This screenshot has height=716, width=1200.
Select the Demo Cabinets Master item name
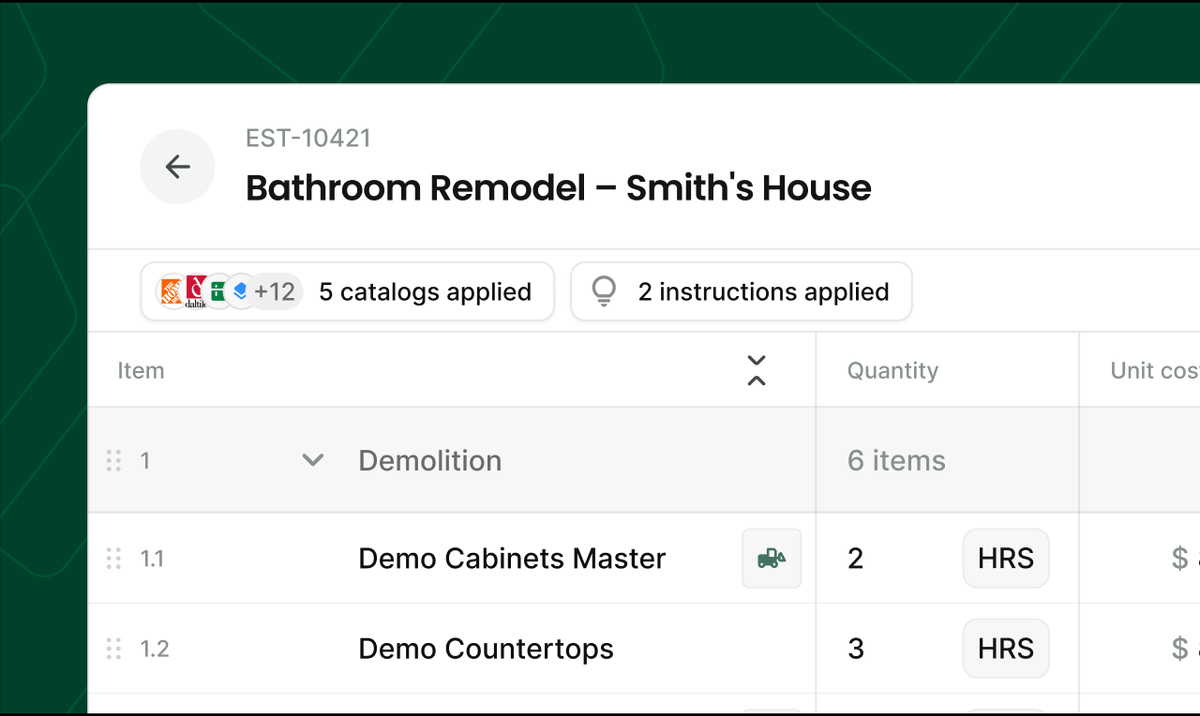512,558
